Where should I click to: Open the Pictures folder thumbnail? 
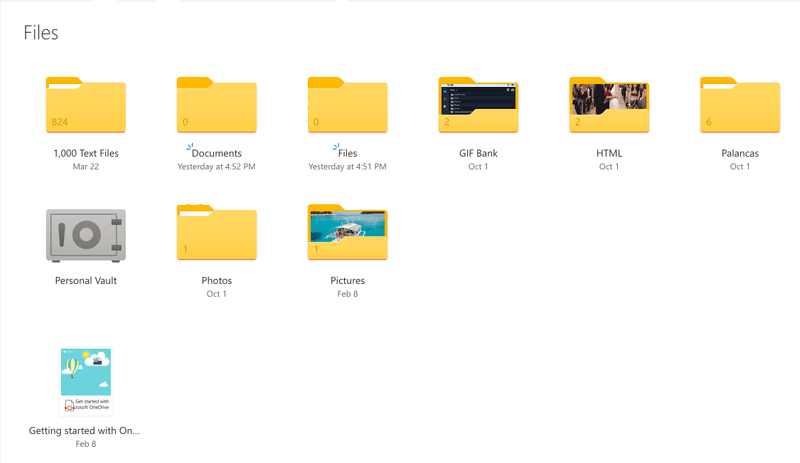tap(347, 232)
